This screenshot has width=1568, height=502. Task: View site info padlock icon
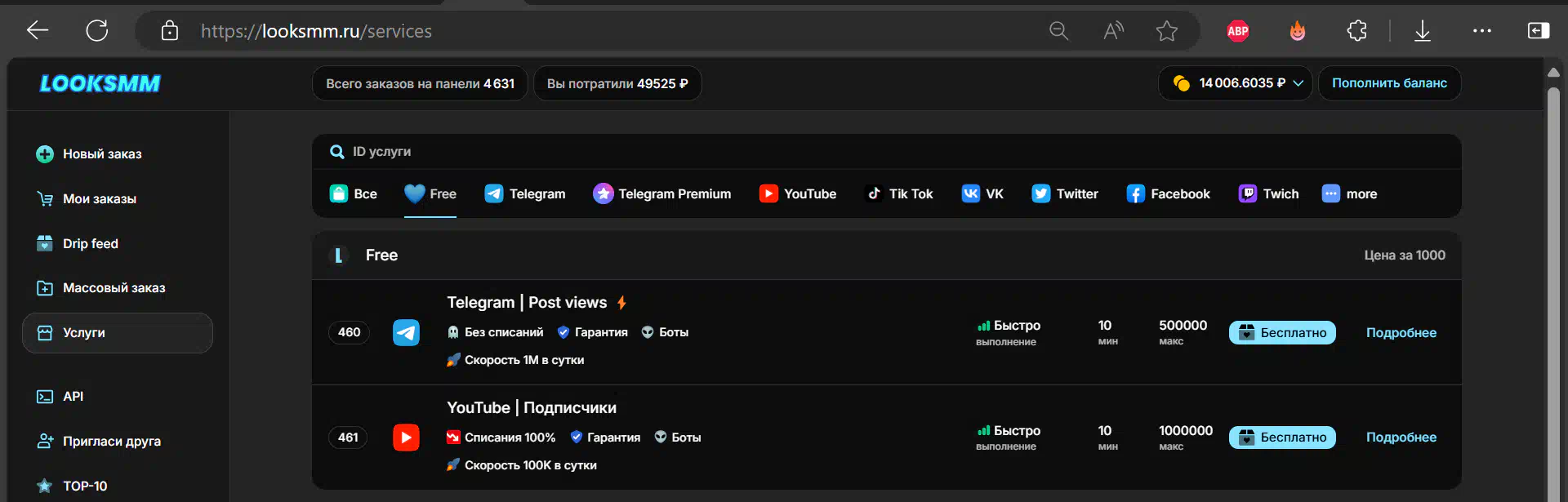coord(170,31)
